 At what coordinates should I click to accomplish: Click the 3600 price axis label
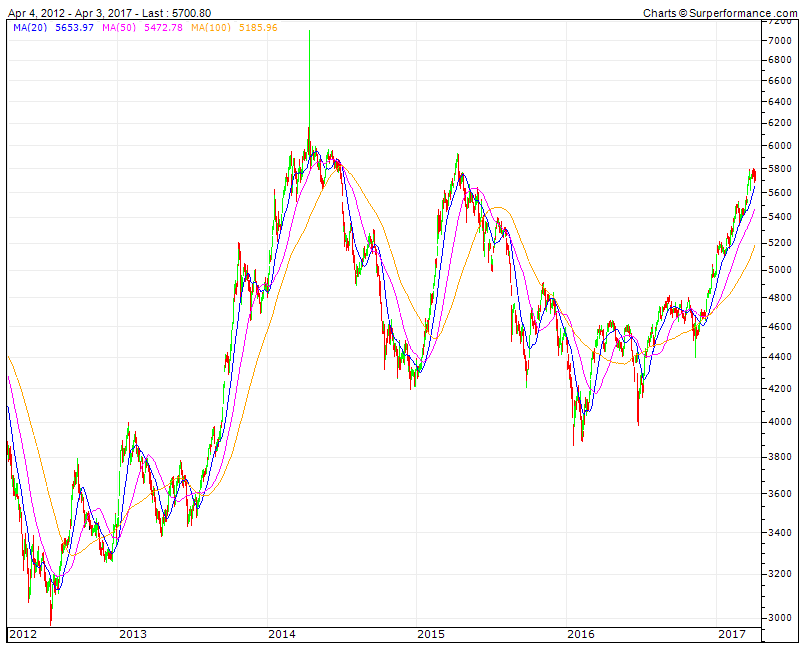780,494
